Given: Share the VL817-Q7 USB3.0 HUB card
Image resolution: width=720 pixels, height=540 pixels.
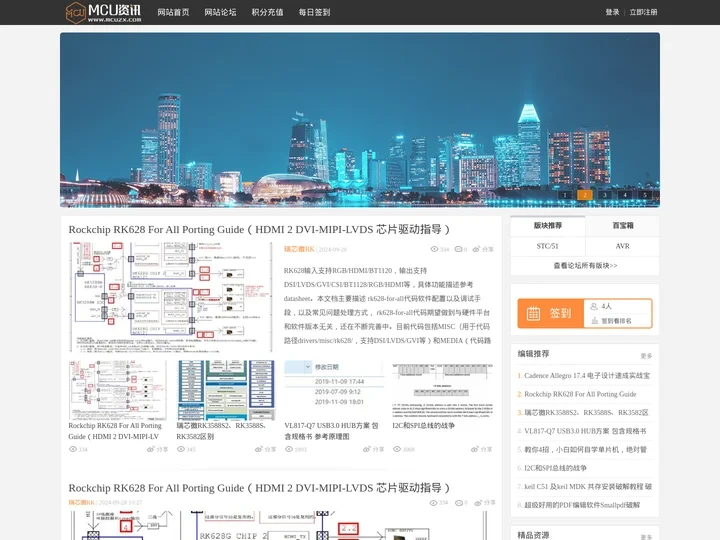Looking at the screenshot, I should 373,450.
